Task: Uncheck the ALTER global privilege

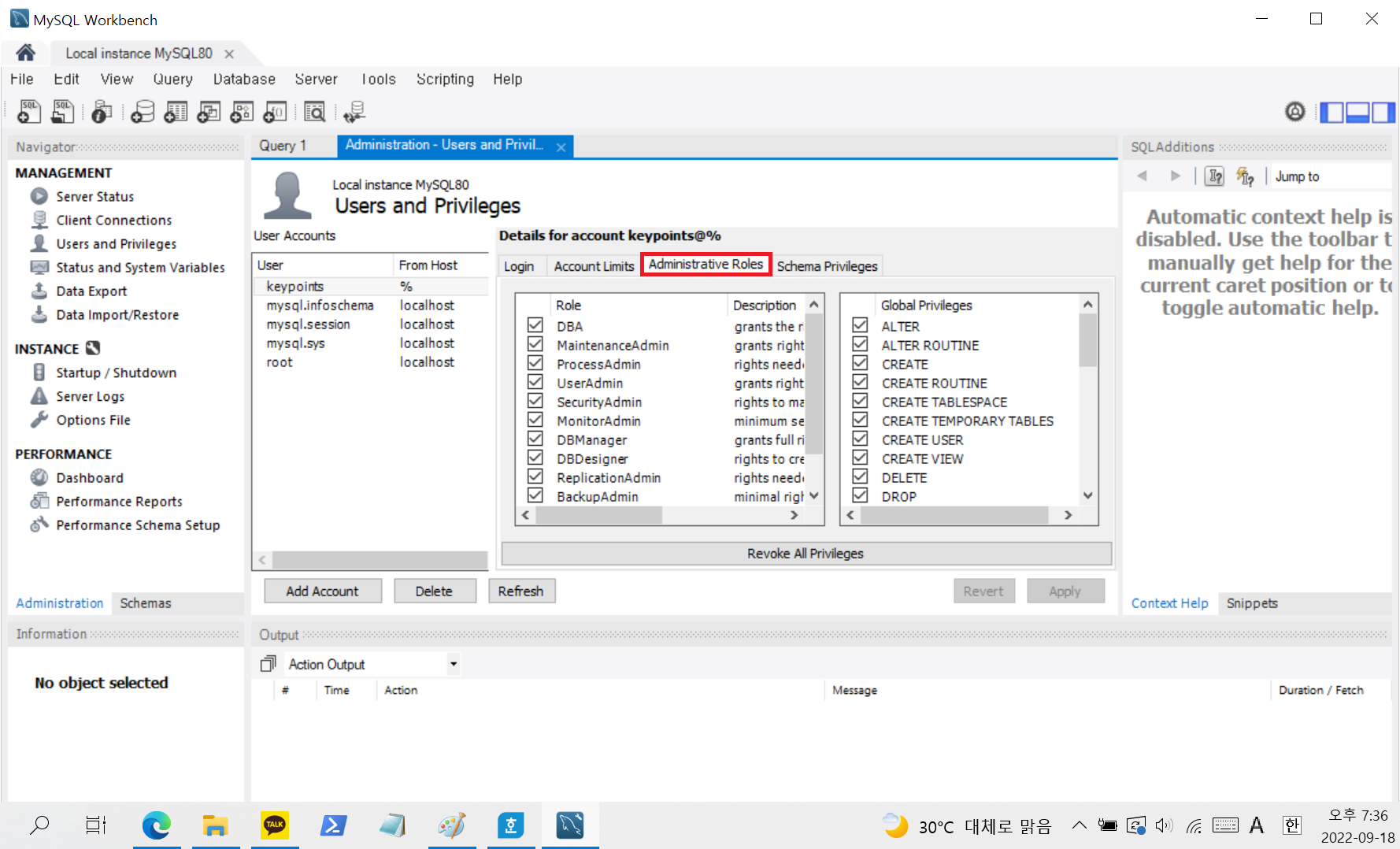Action: tap(861, 325)
